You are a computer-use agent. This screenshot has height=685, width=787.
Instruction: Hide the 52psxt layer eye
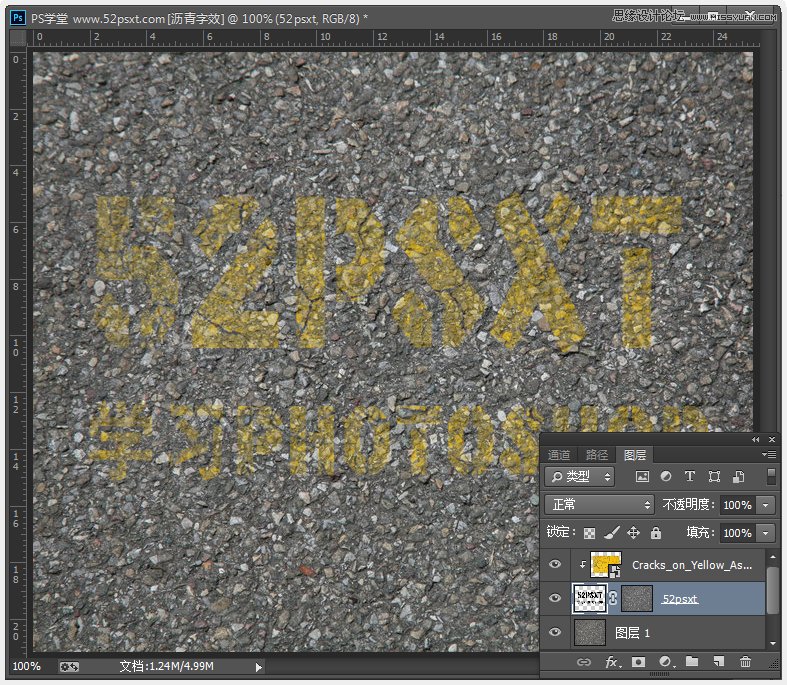(555, 598)
